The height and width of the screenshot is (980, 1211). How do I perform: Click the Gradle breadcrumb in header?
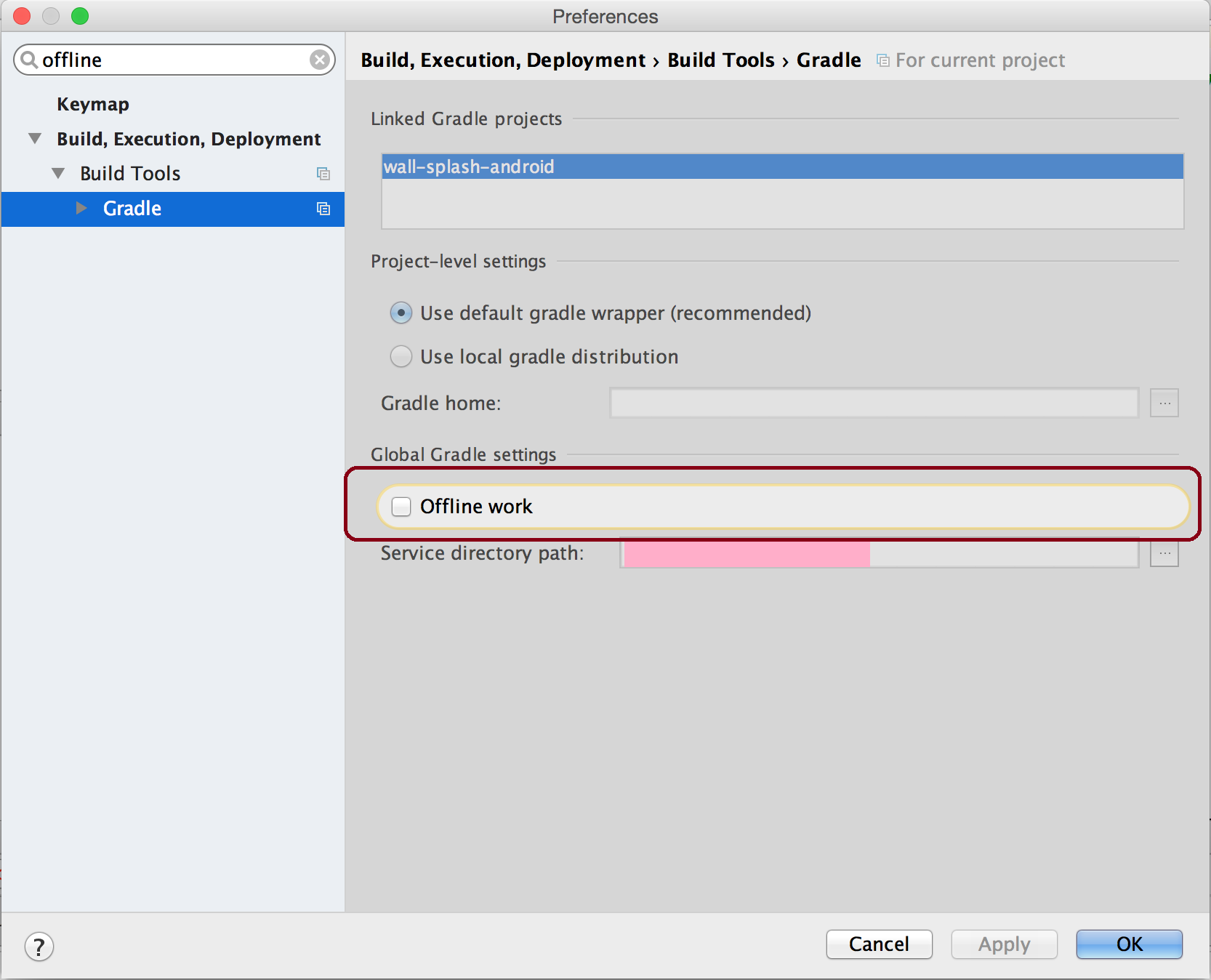pos(829,60)
